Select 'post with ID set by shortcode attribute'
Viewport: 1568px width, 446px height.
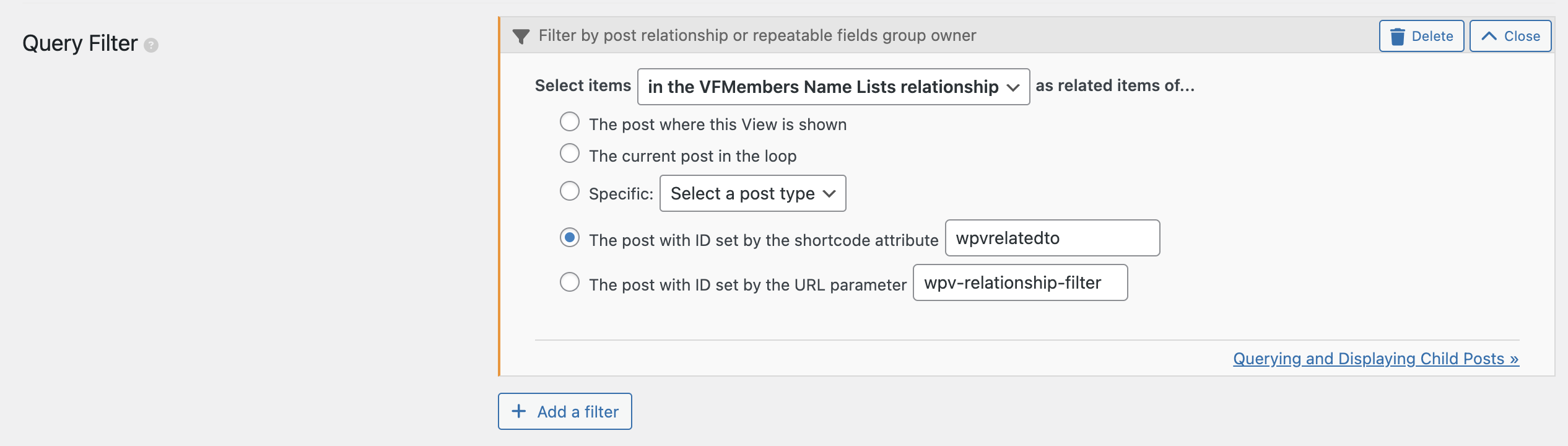(570, 237)
